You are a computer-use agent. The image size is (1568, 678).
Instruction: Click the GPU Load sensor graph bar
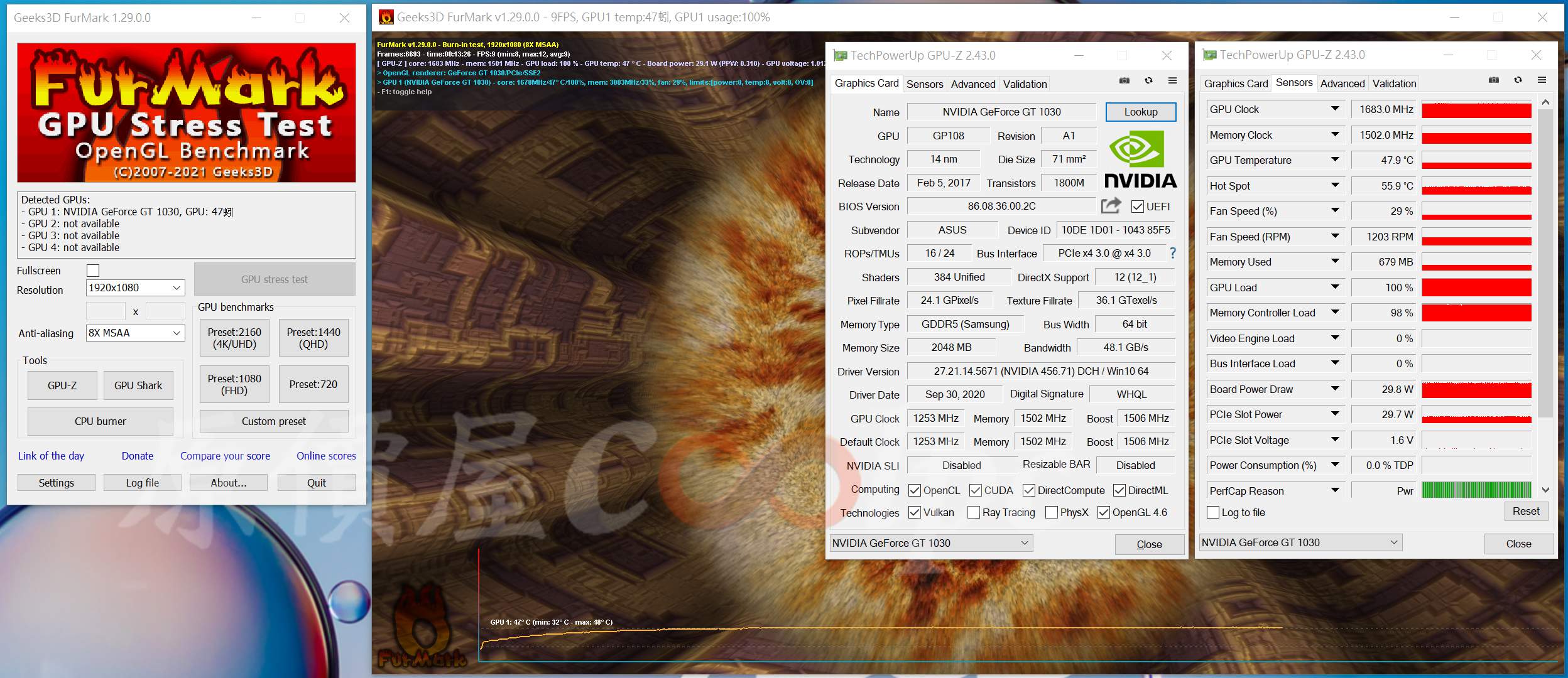click(1476, 288)
